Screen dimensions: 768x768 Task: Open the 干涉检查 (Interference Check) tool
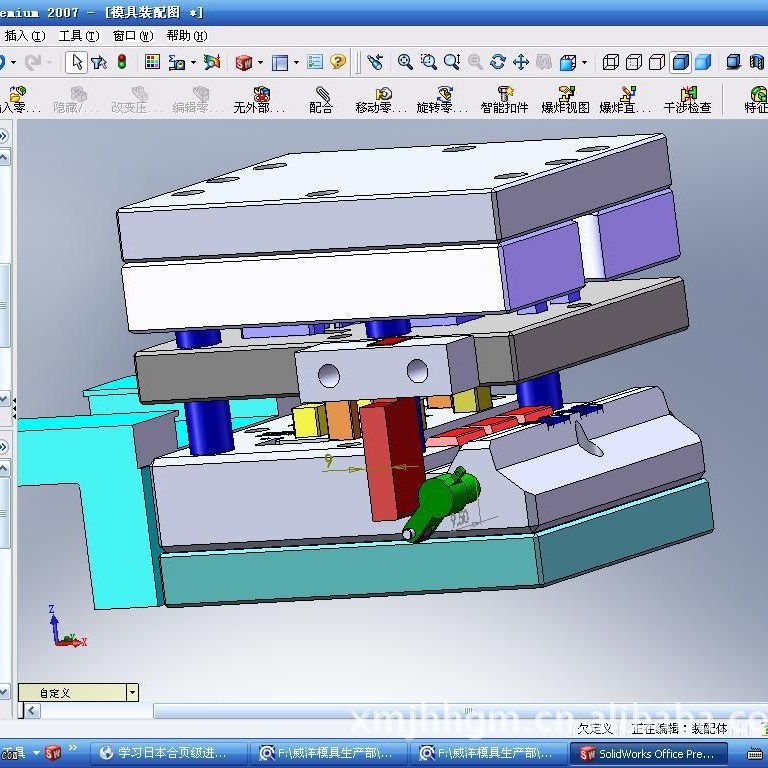687,95
